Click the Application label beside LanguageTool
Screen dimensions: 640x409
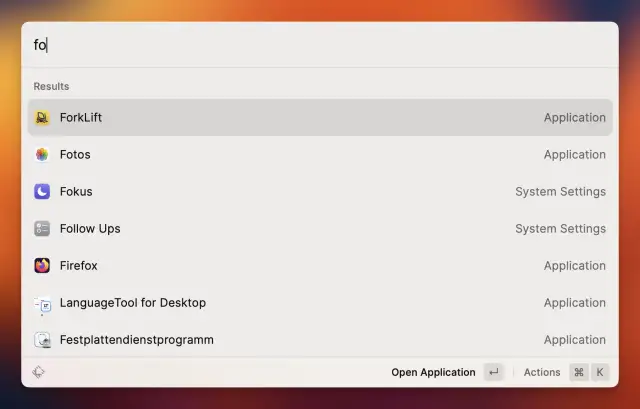pyautogui.click(x=575, y=303)
